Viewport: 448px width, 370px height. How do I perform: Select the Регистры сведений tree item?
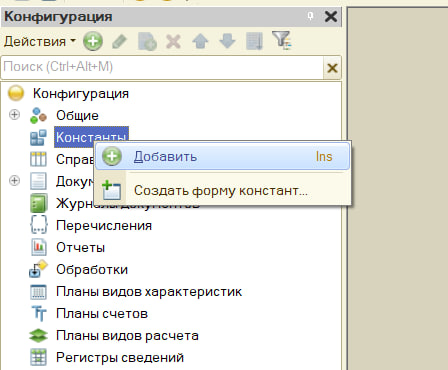(x=120, y=357)
